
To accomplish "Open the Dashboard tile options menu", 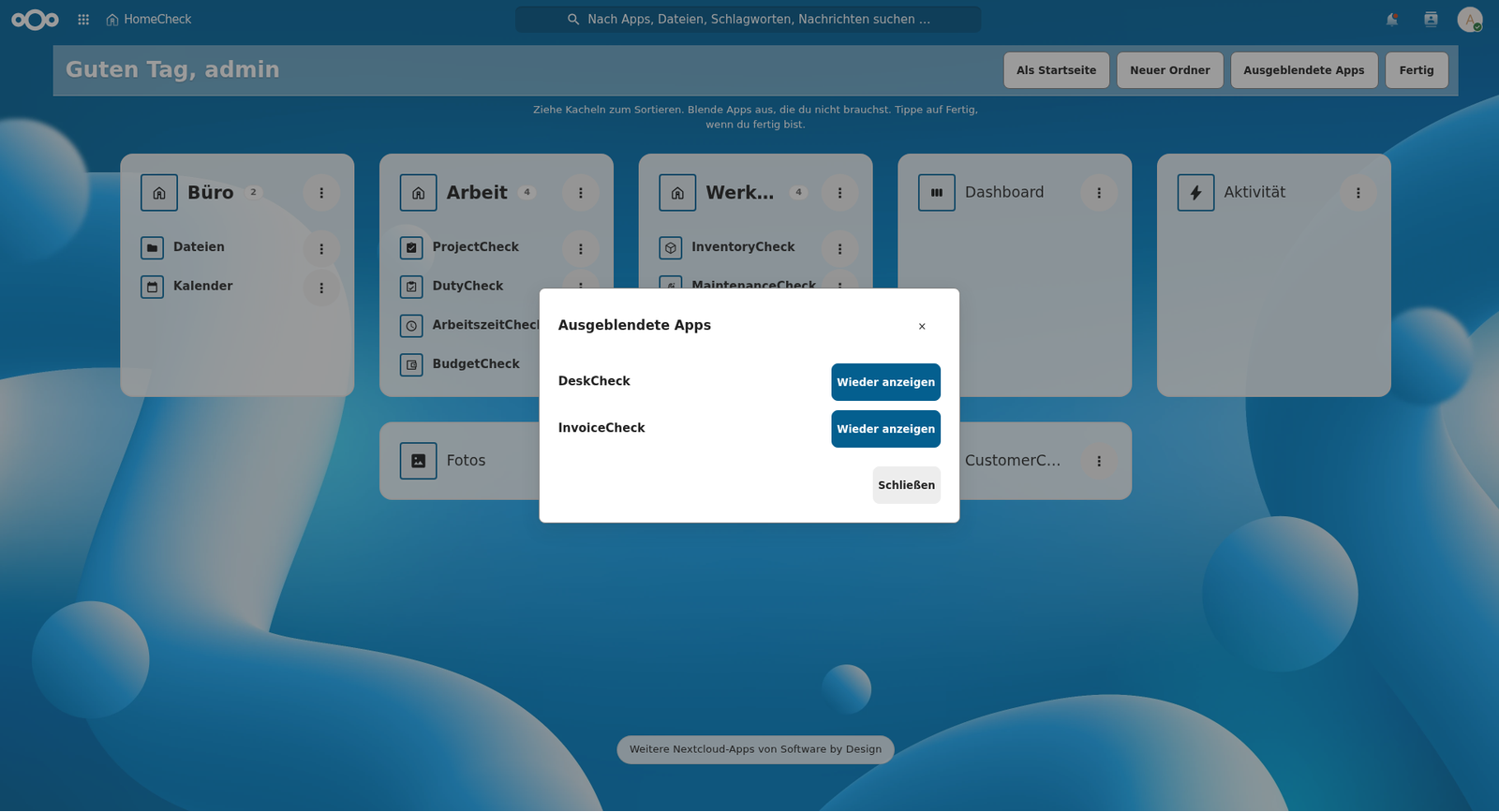I will coord(1099,193).
